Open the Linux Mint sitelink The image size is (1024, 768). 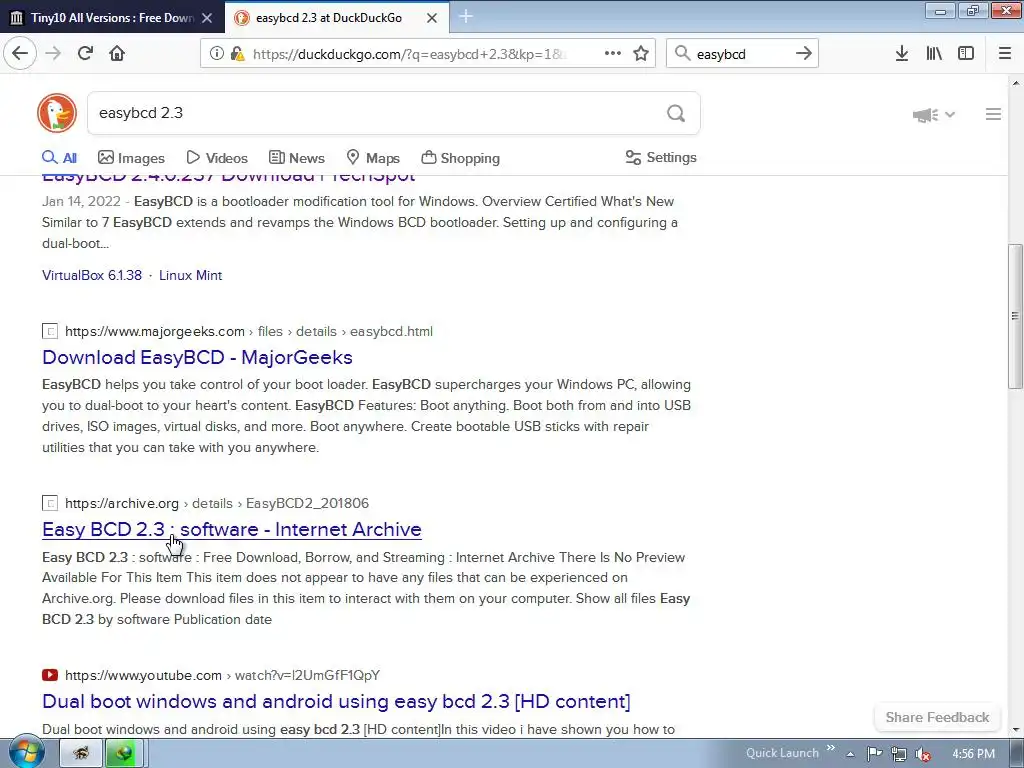(191, 275)
